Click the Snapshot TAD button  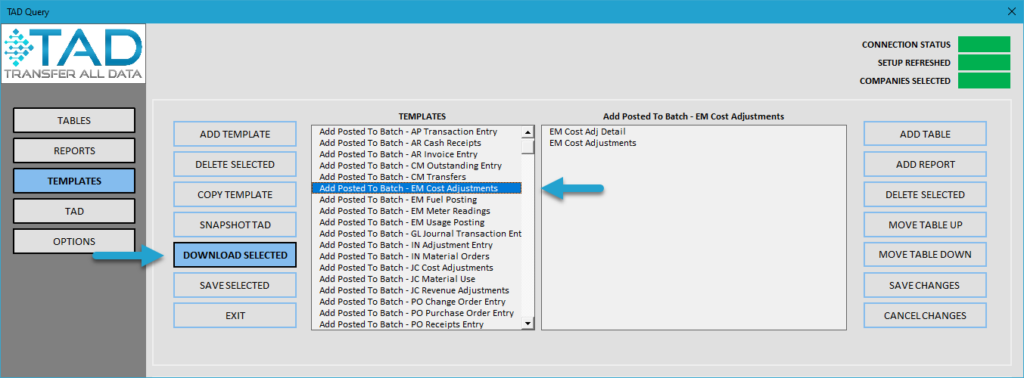coord(234,225)
